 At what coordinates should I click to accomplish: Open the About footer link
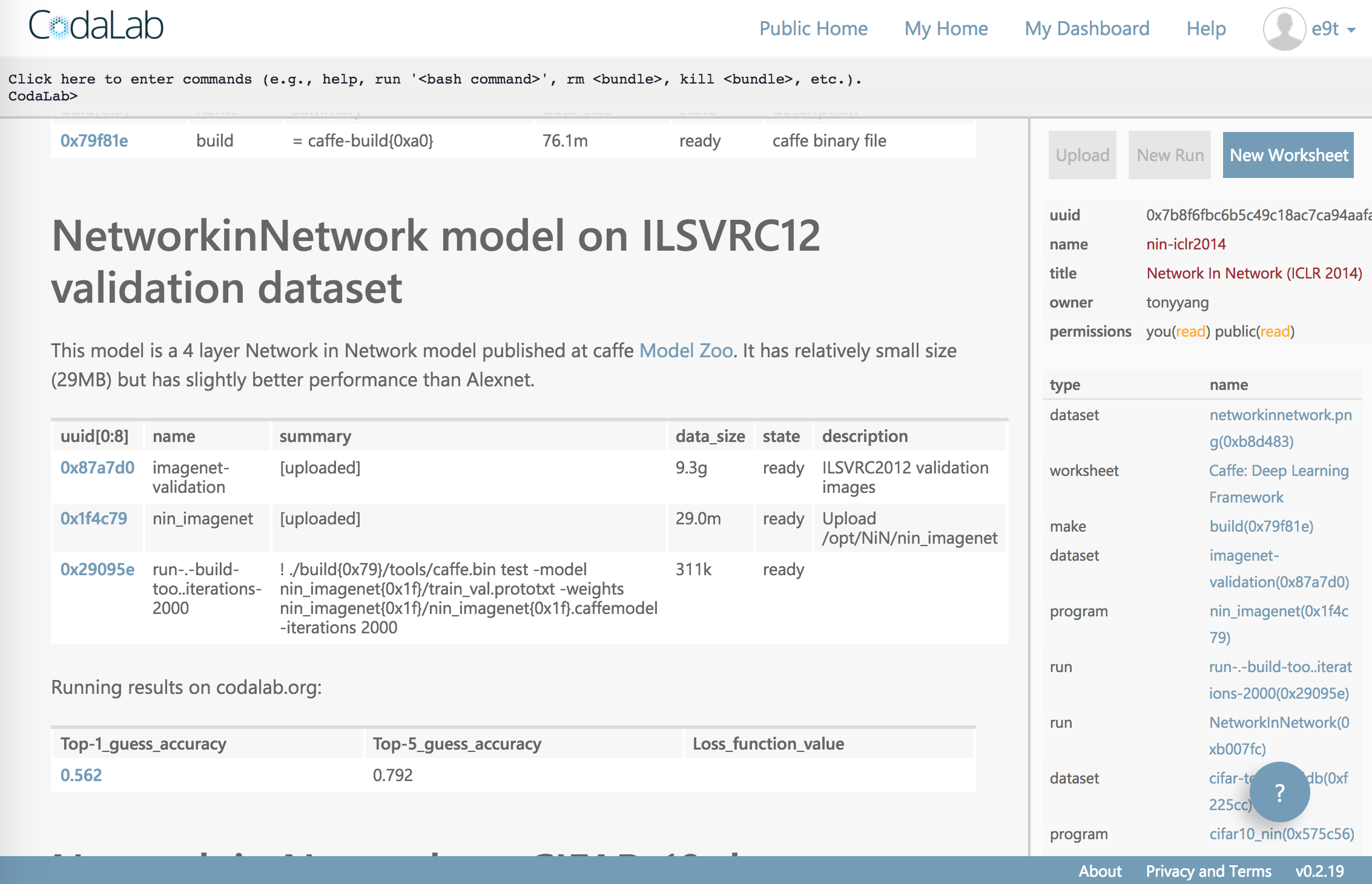tap(1100, 871)
